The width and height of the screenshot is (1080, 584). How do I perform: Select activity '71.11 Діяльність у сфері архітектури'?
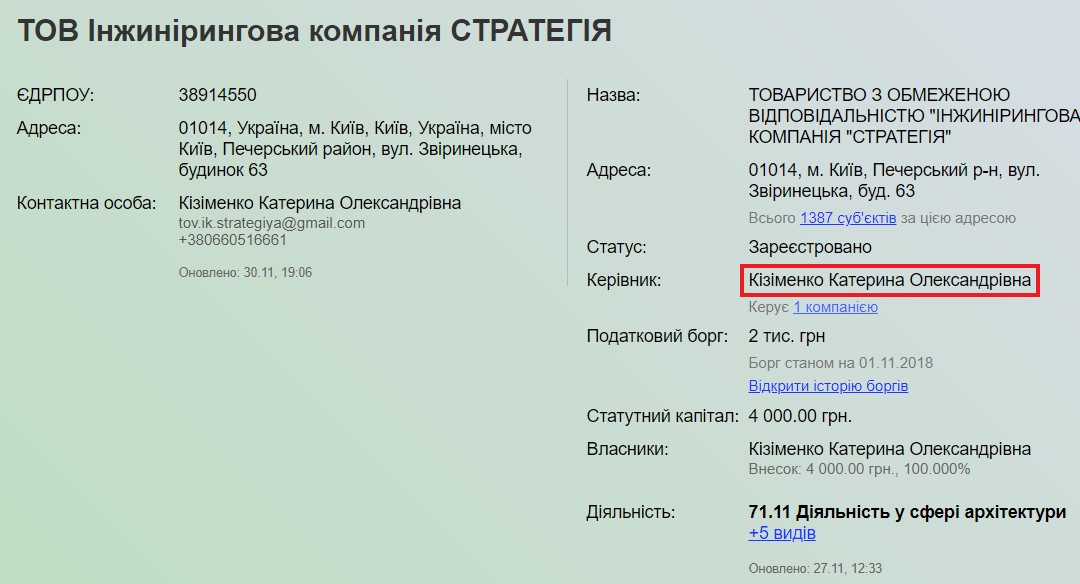point(907,512)
